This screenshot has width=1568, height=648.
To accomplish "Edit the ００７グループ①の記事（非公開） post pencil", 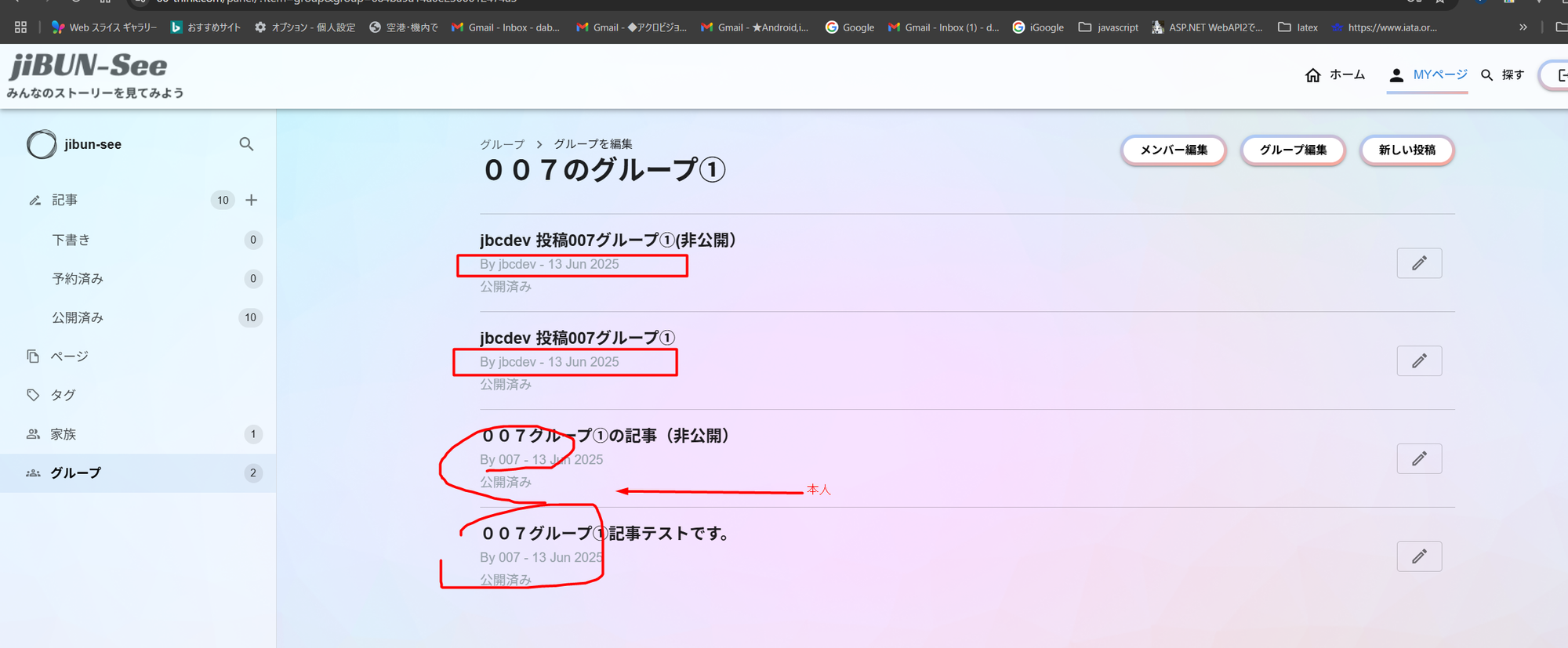I will (1418, 459).
